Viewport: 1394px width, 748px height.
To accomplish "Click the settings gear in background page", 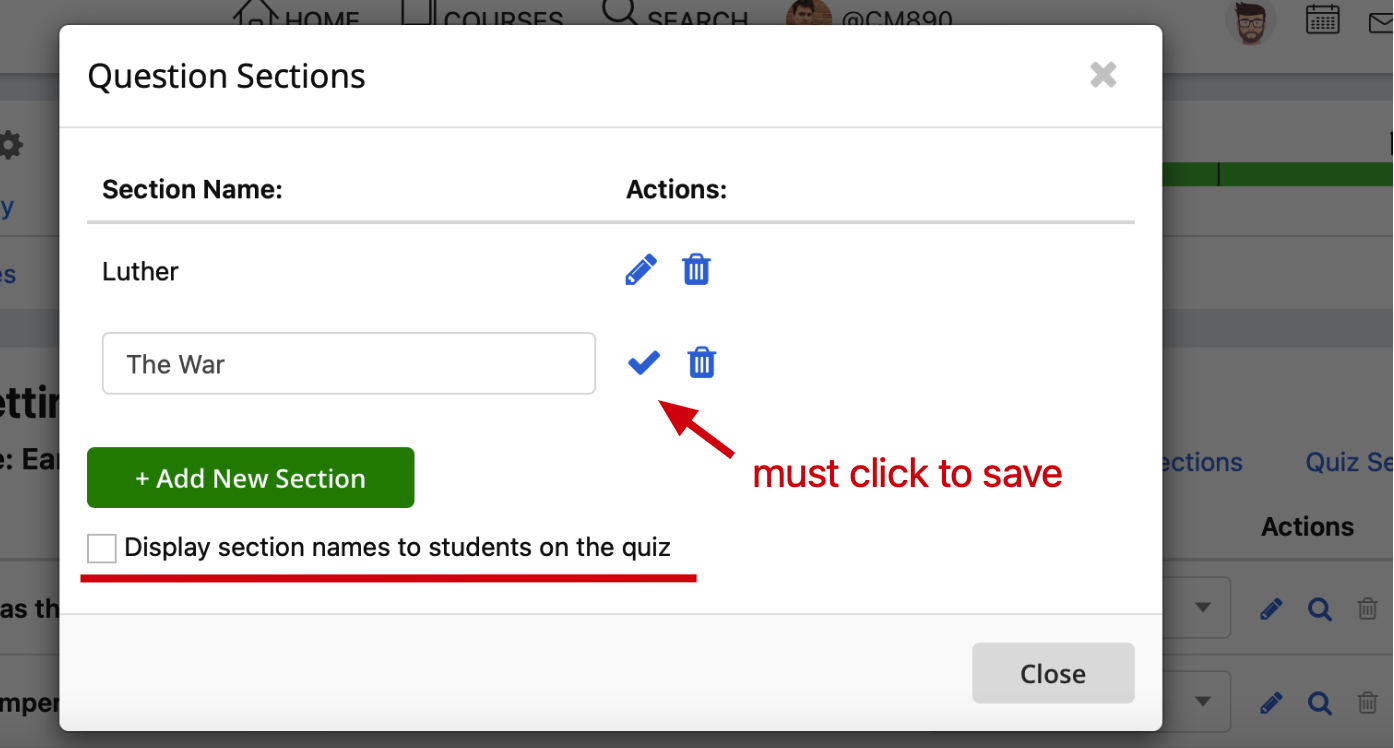I will pyautogui.click(x=10, y=145).
